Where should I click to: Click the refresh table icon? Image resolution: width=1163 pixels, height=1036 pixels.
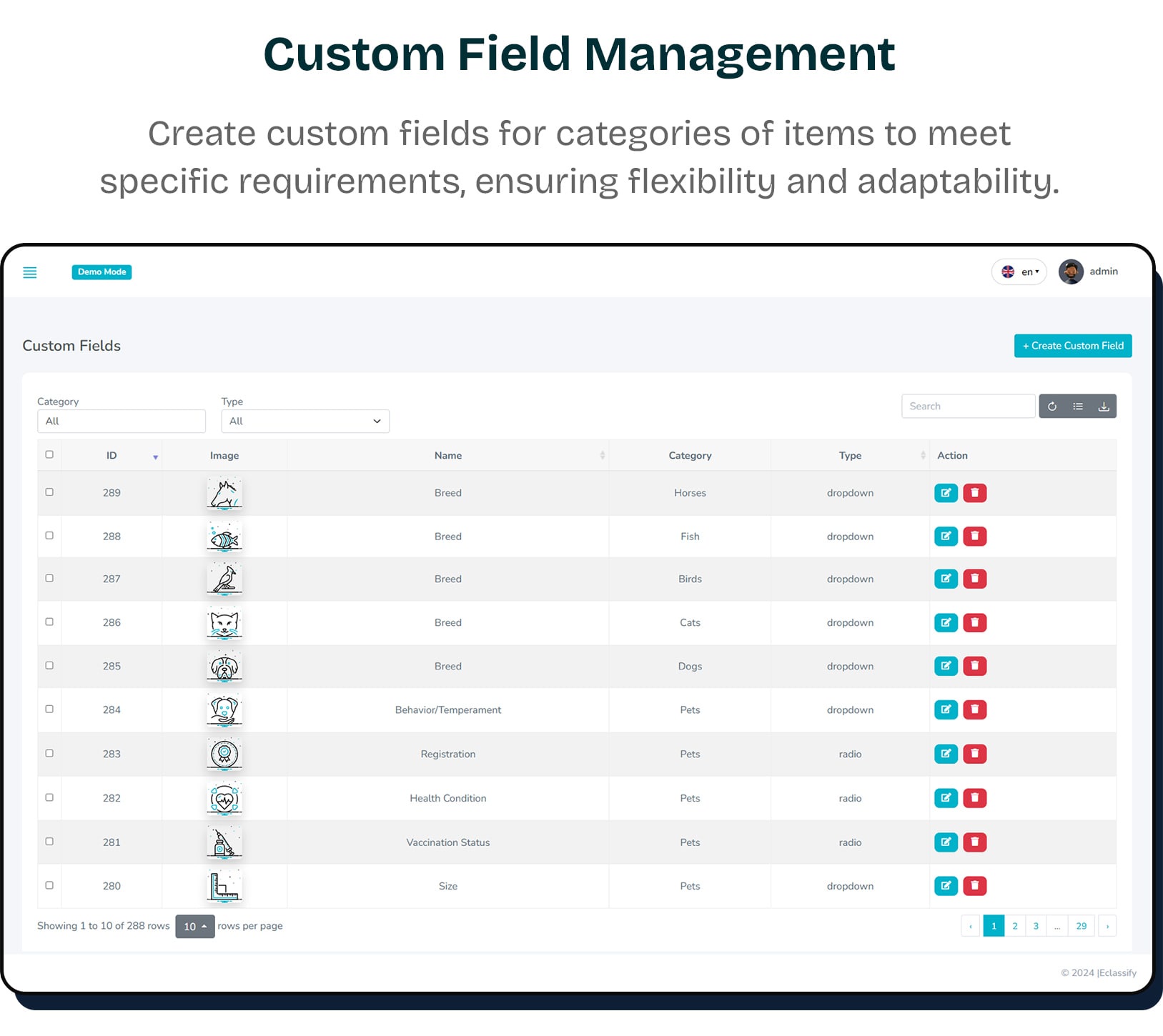pos(1051,406)
